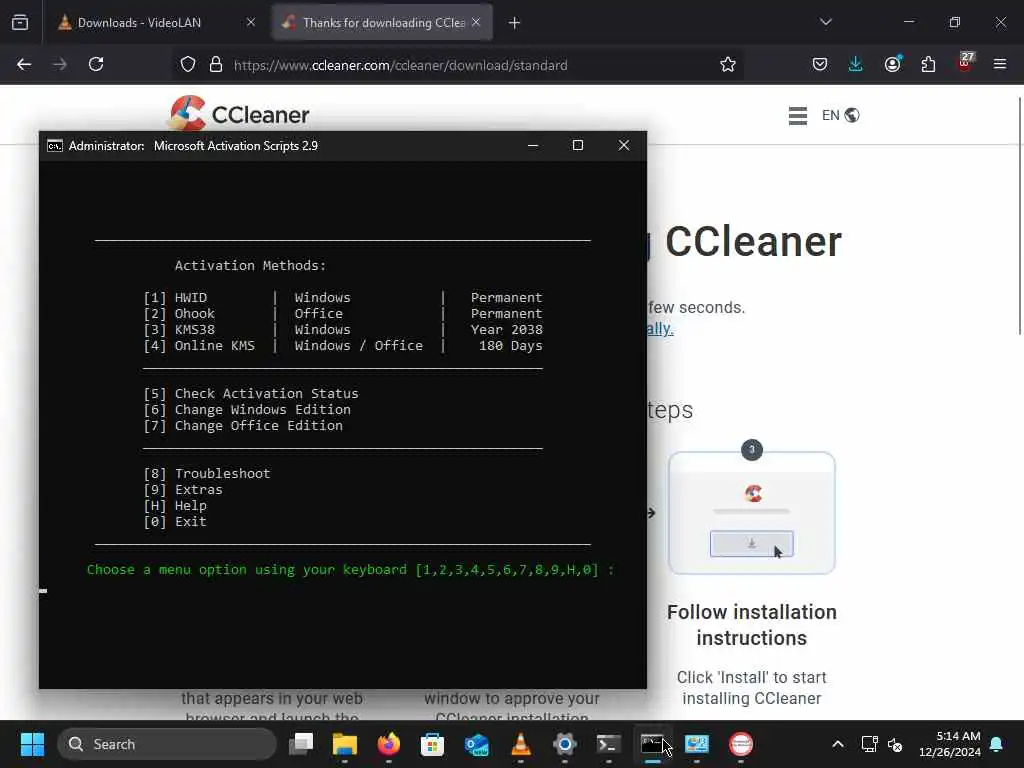Screen dimensions: 1024x768
Task: Select the active command prompt taskbar icon
Action: pyautogui.click(x=652, y=744)
